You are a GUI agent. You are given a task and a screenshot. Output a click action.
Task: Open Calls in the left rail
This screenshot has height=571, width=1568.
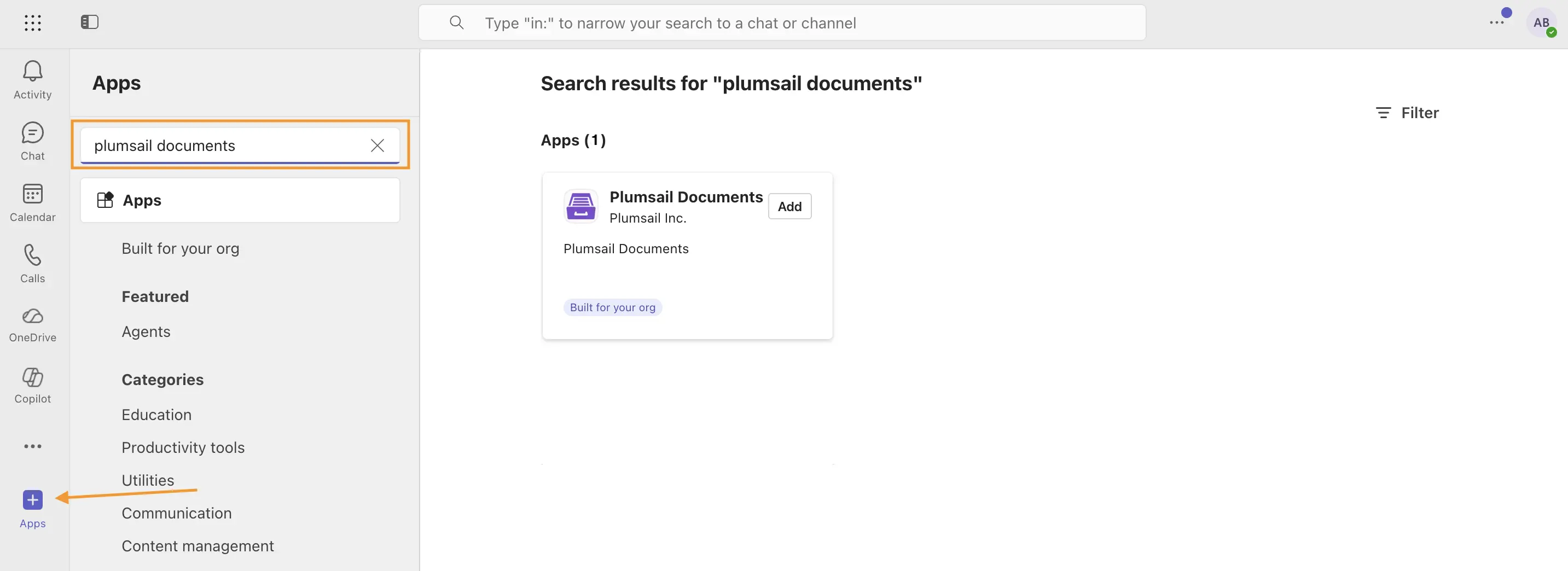(33, 264)
